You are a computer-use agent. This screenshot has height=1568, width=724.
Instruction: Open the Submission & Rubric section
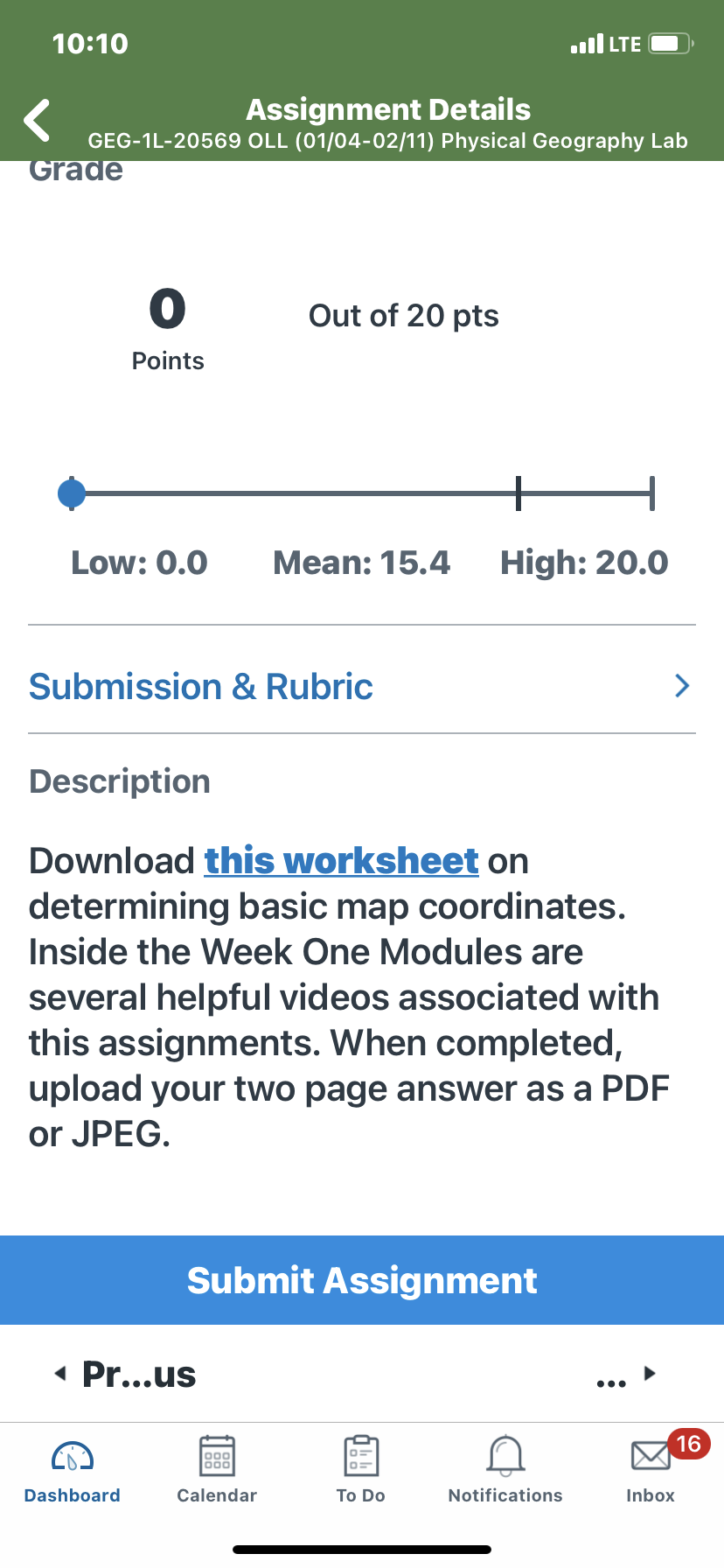click(x=362, y=686)
